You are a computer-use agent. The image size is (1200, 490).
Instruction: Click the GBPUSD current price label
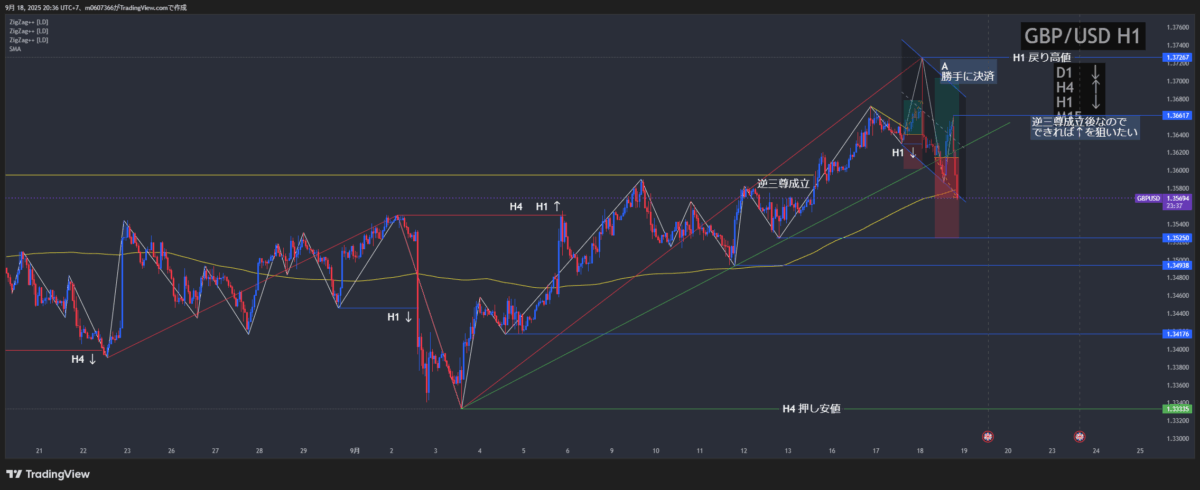click(1161, 200)
